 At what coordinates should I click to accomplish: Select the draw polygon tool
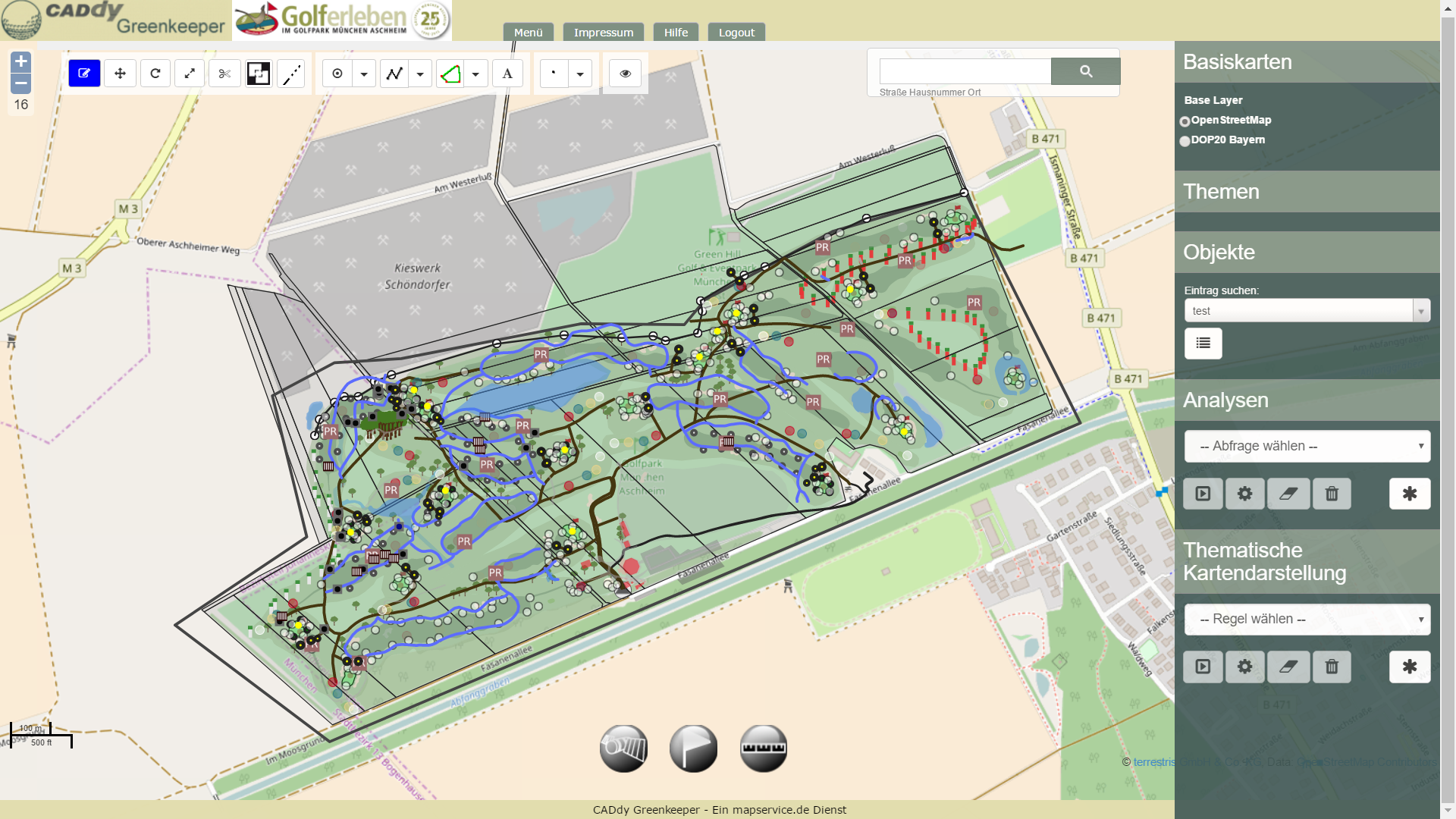(x=450, y=74)
